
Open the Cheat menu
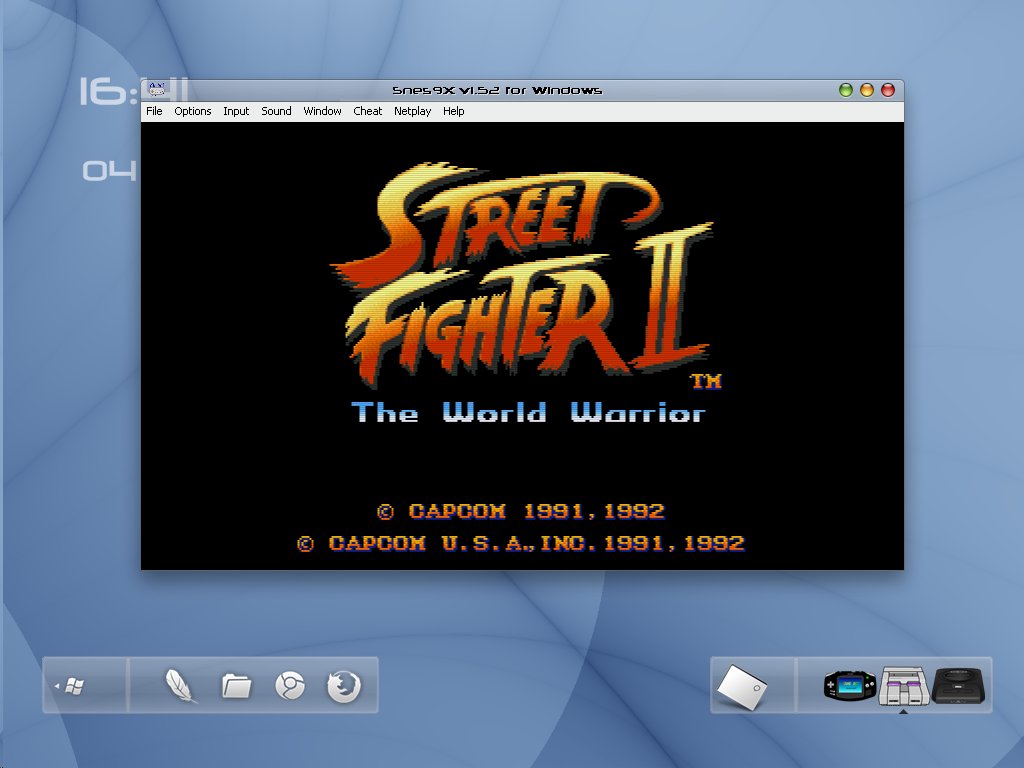[368, 111]
